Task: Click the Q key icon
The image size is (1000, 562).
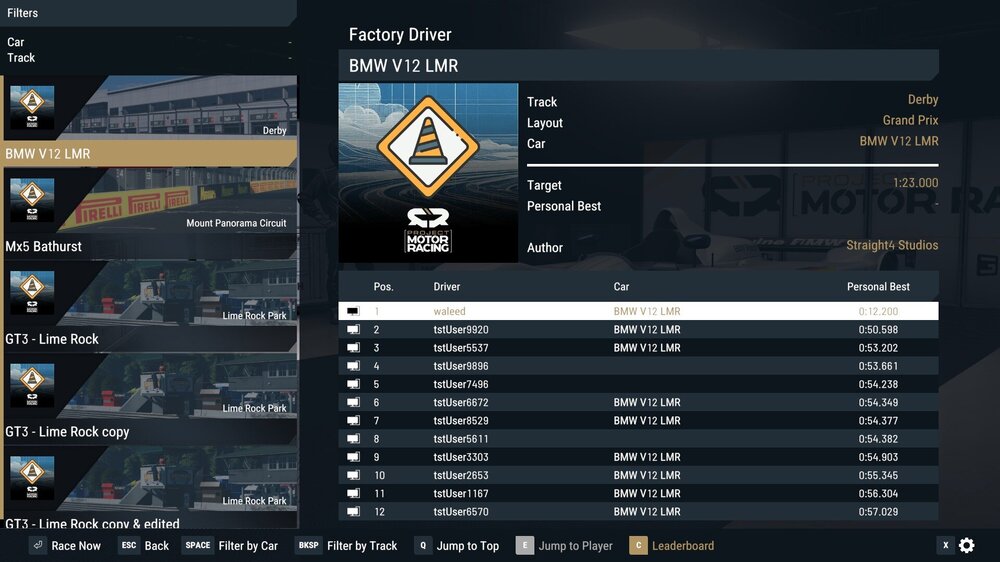Action: click(x=423, y=545)
